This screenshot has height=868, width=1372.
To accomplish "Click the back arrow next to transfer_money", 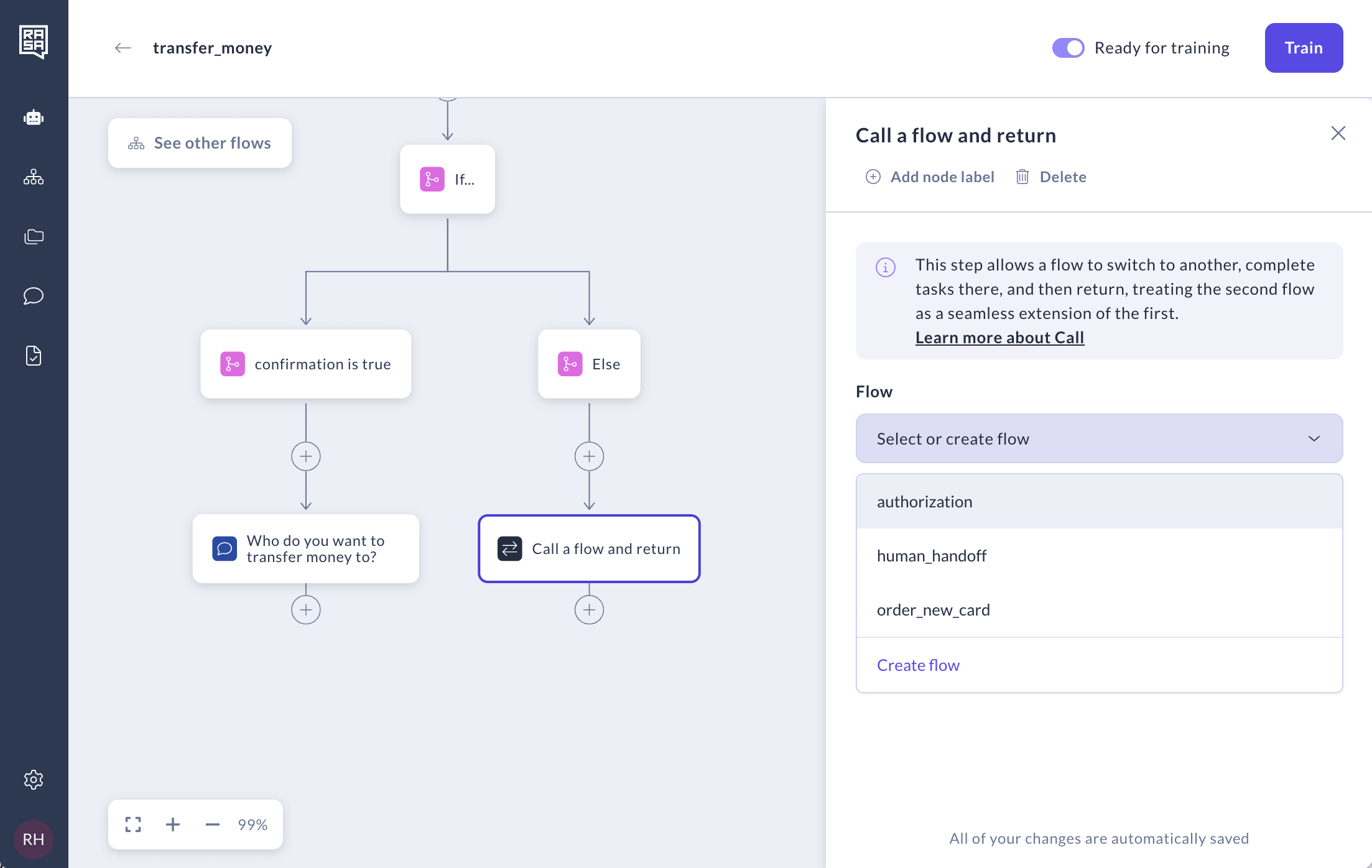I will click(123, 48).
